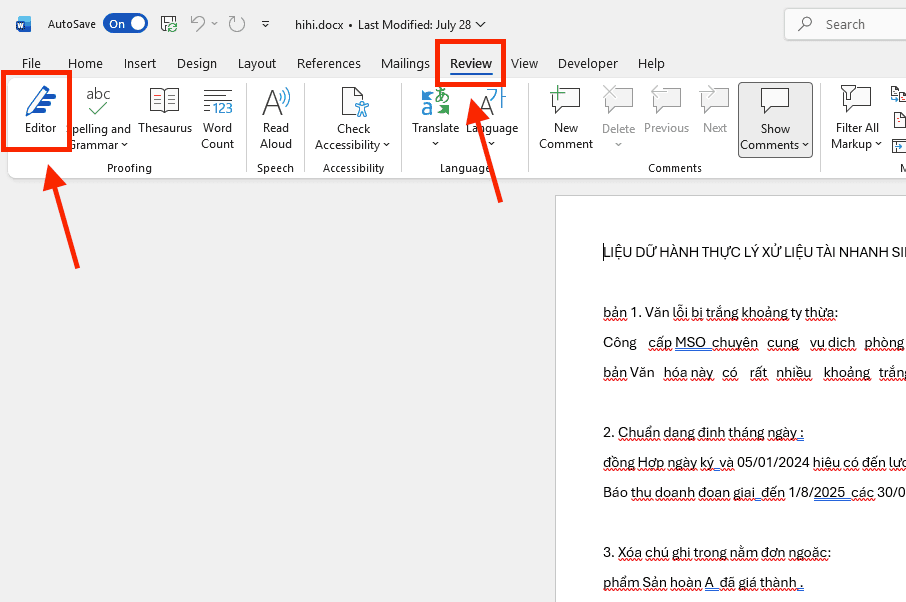Open the Help tab

(x=651, y=64)
